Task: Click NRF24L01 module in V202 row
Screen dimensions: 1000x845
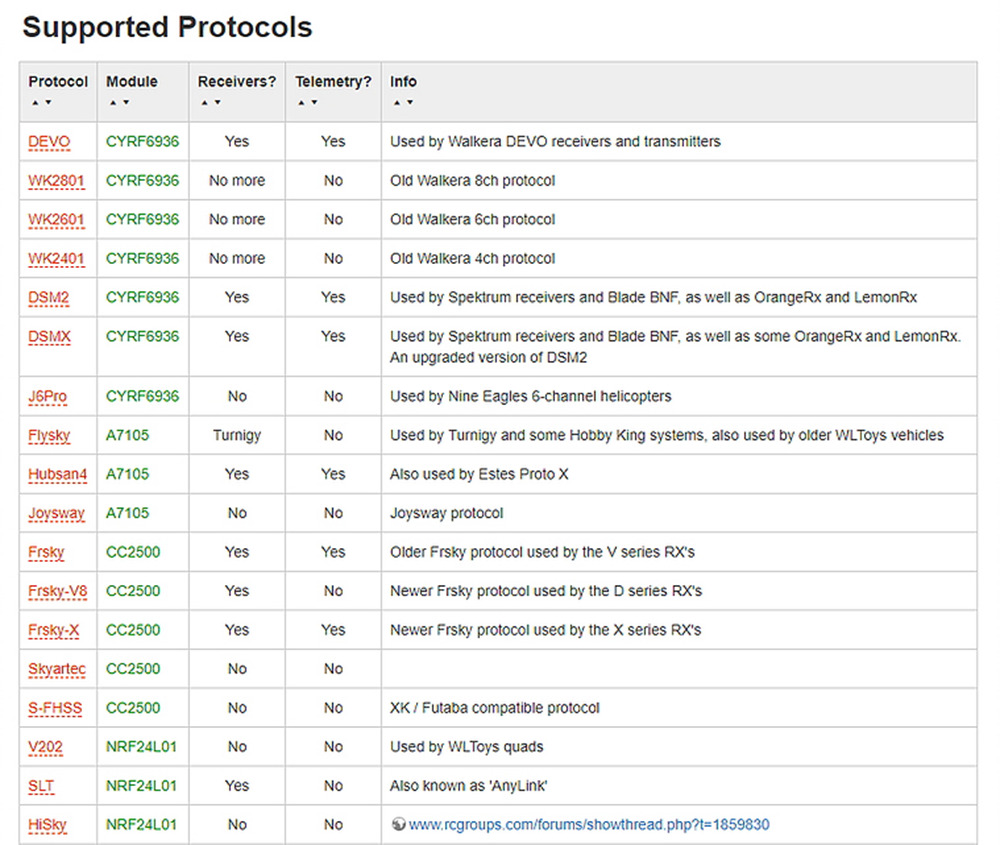Action: 141,747
